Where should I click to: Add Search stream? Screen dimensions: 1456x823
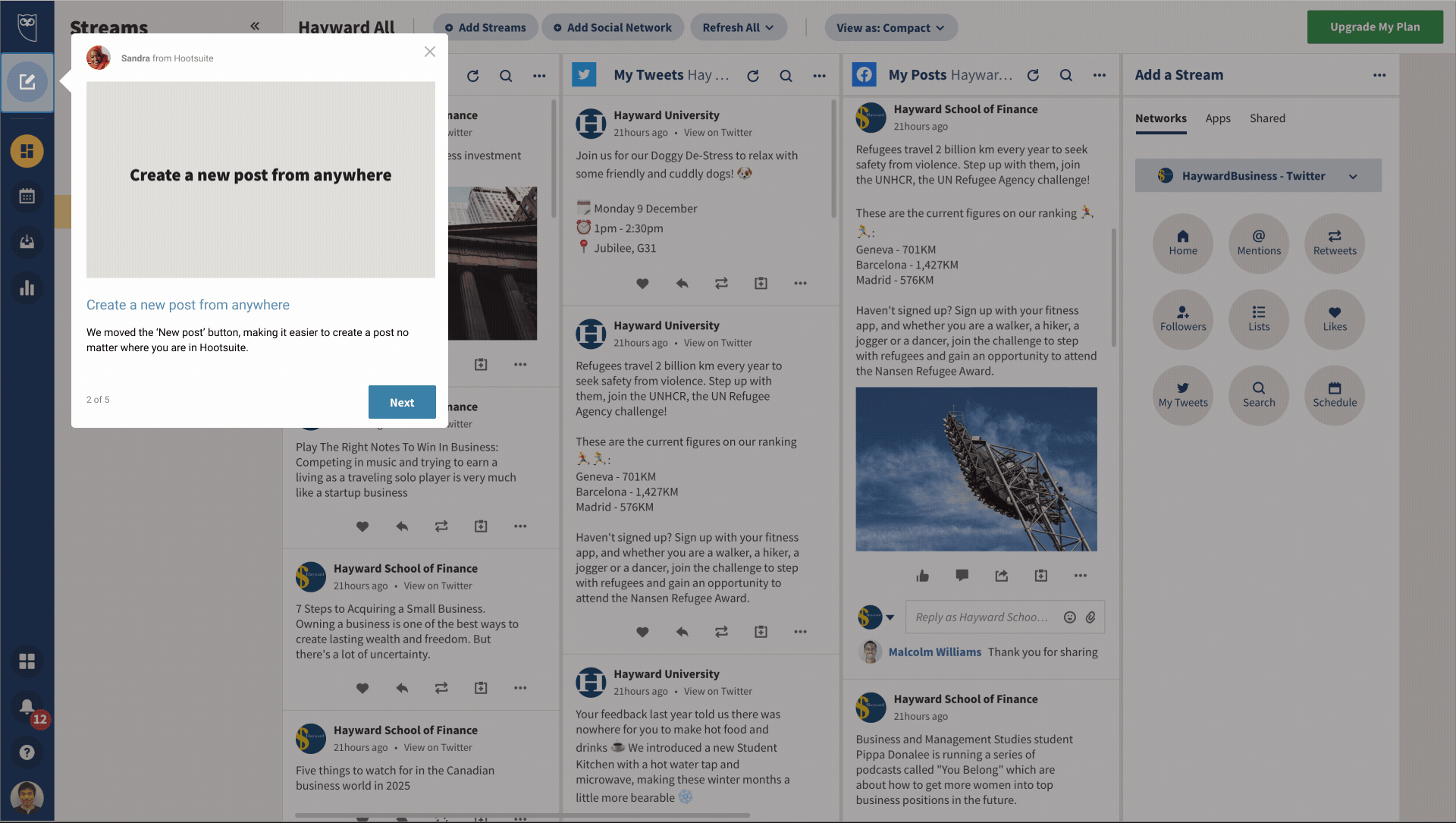coord(1259,395)
